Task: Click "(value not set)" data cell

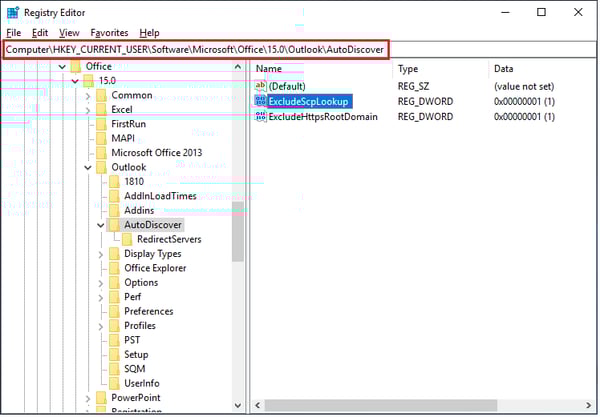Action: click(x=524, y=86)
